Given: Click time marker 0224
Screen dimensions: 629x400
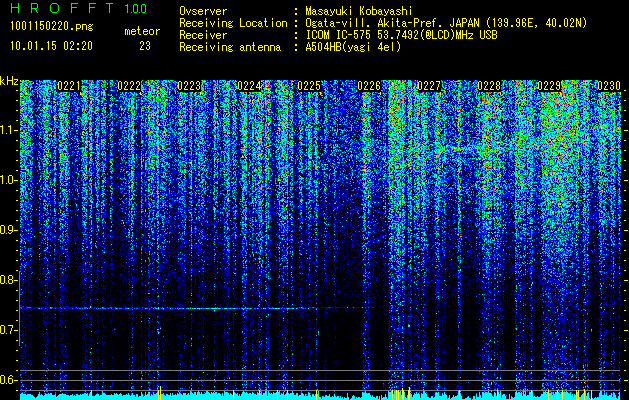Looking at the screenshot, I should pyautogui.click(x=249, y=86).
